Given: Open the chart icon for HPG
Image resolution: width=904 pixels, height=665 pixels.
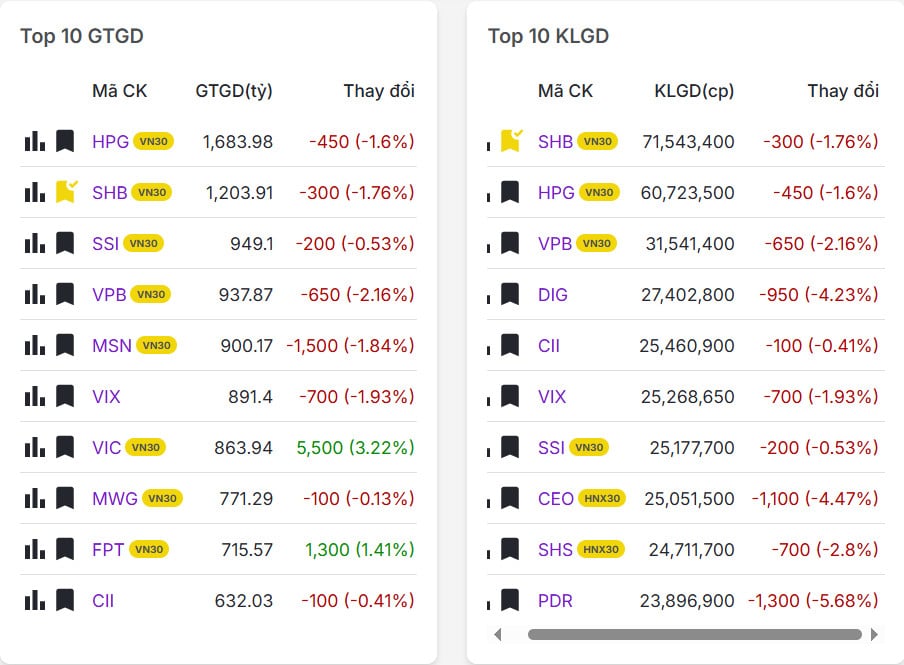Looking at the screenshot, I should click(x=35, y=141).
